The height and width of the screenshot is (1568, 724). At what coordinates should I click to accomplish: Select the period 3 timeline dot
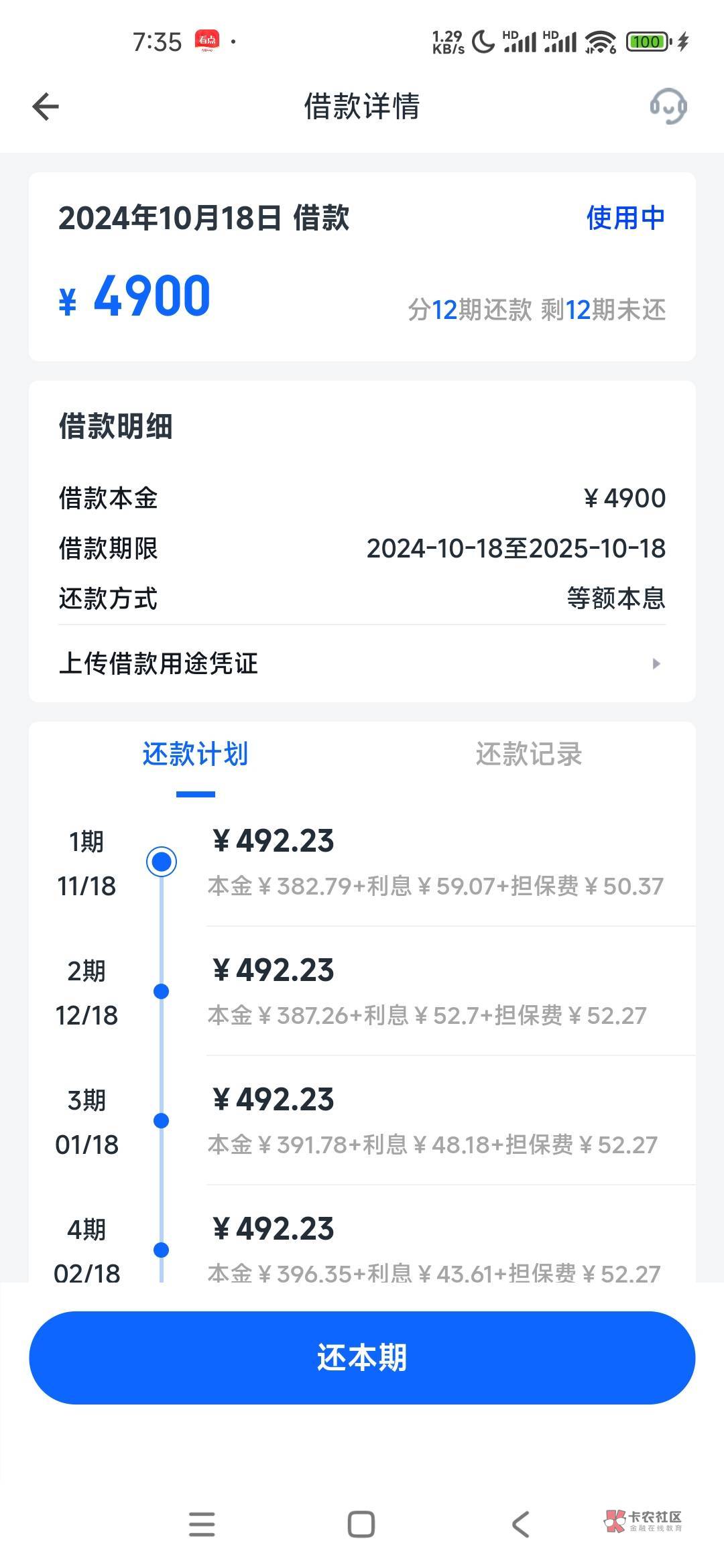click(162, 1120)
